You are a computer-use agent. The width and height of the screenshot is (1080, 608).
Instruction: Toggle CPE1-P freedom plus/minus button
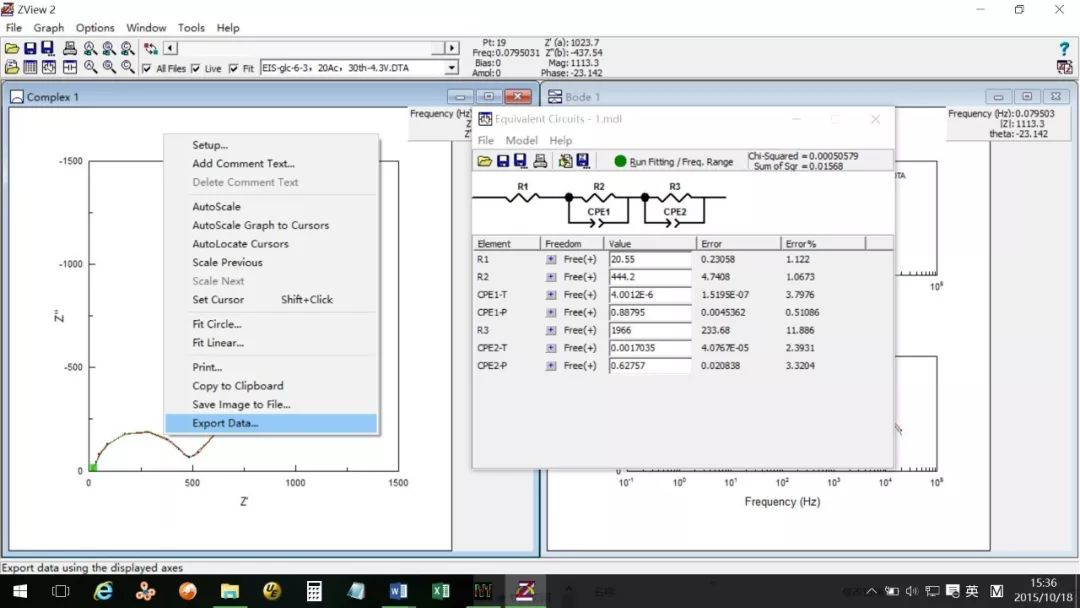(x=550, y=313)
